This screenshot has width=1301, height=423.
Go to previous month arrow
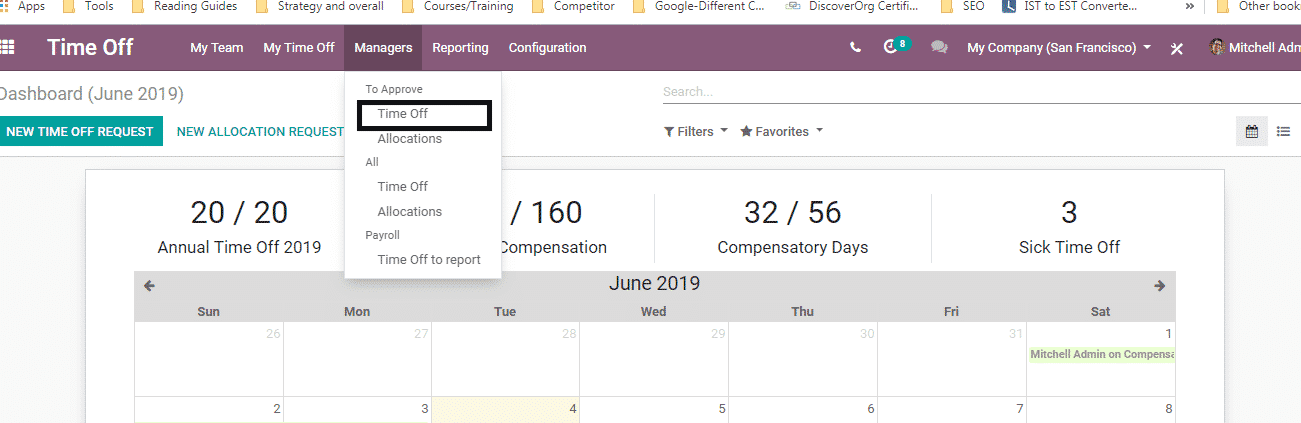(x=149, y=285)
